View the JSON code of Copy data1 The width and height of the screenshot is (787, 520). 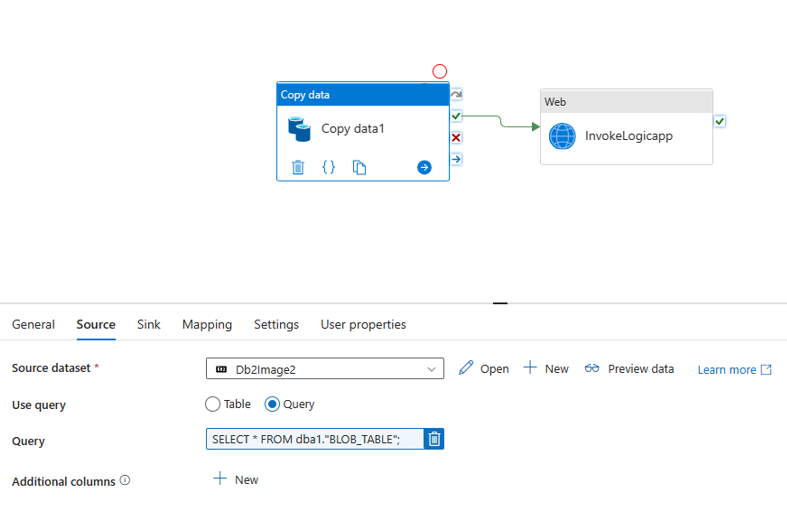point(328,167)
